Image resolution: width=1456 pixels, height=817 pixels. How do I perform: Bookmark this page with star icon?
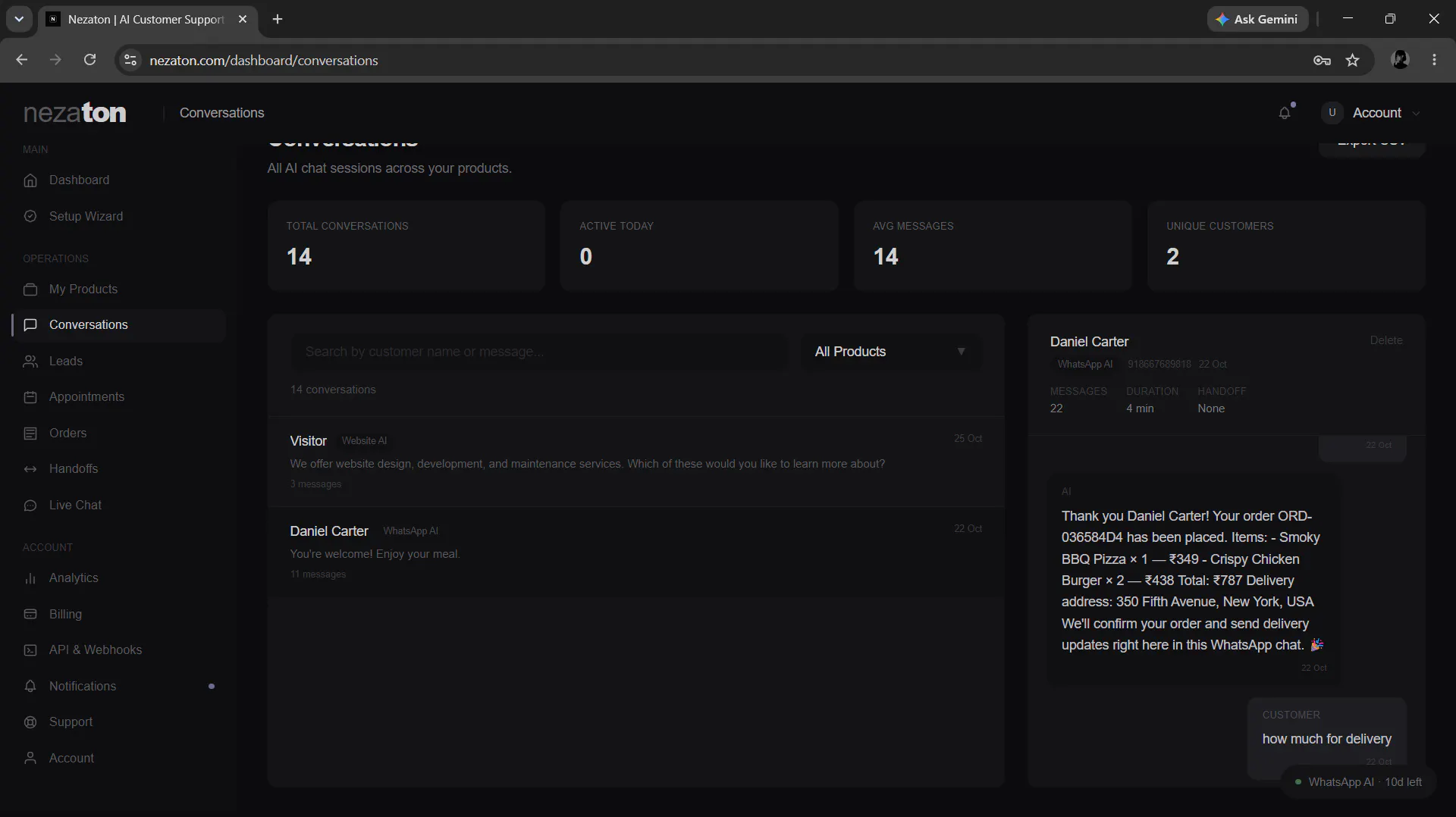click(x=1352, y=61)
